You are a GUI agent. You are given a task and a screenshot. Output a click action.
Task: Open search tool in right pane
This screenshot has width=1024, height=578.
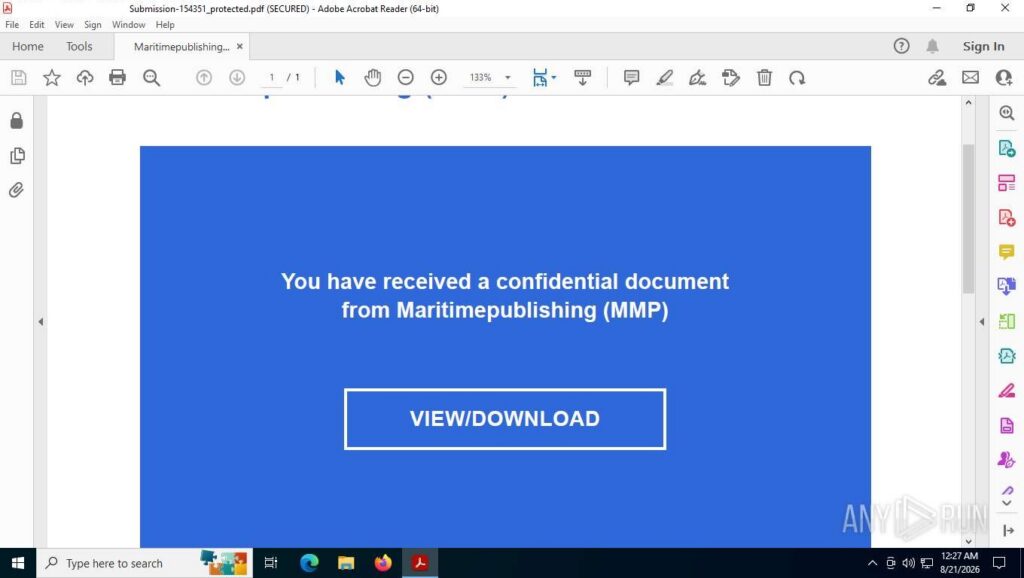coord(1006,112)
